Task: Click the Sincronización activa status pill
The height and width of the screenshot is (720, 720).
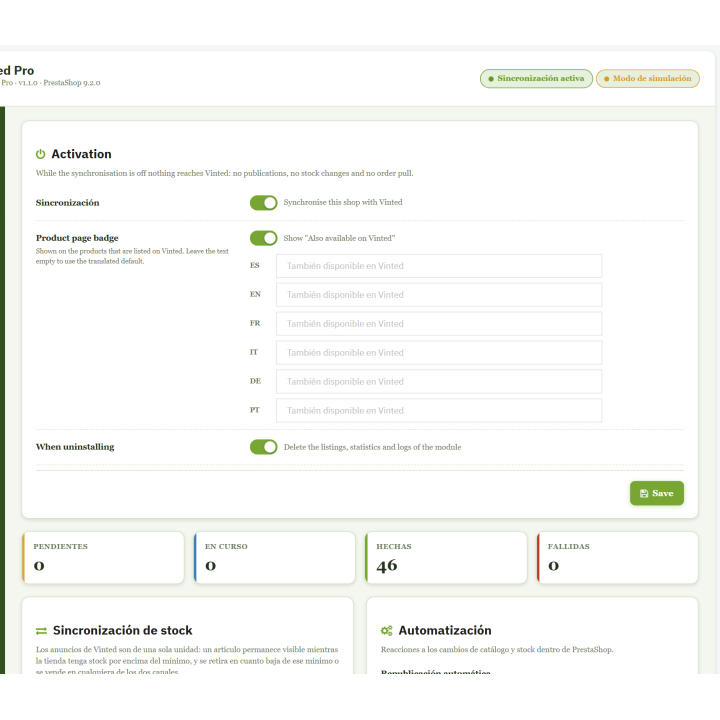Action: 536,79
